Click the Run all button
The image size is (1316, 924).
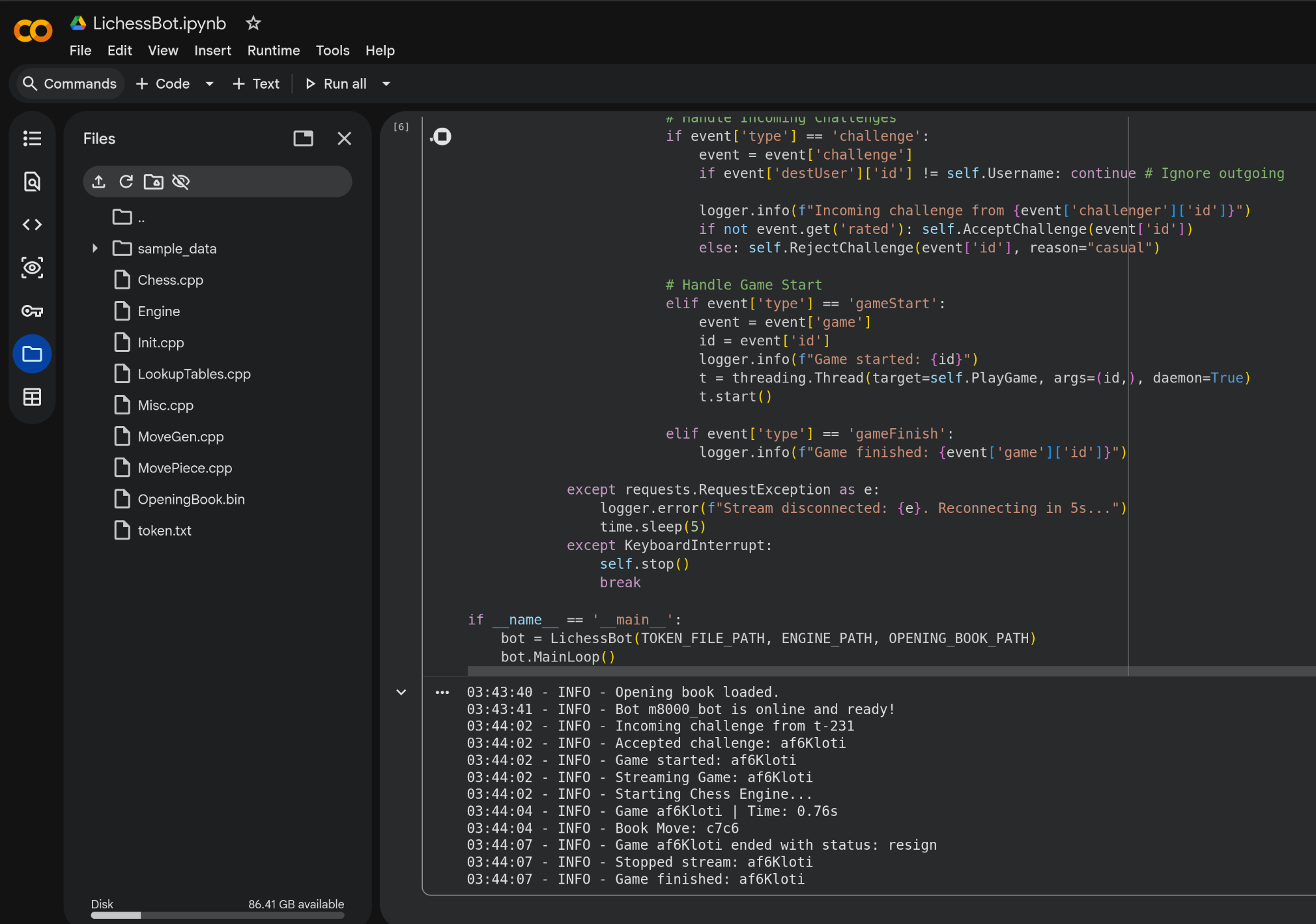coord(336,84)
